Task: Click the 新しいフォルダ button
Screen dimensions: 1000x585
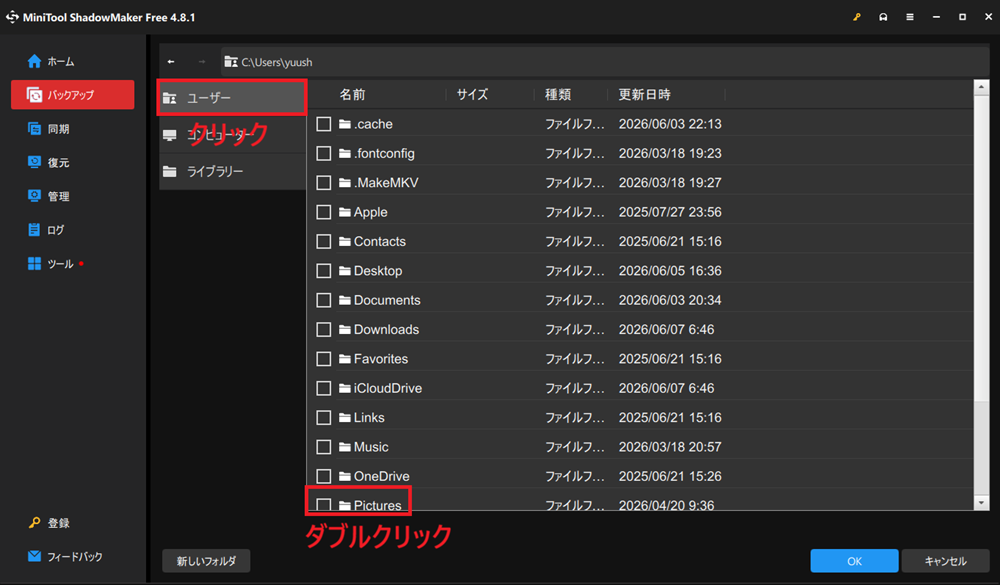Action: tap(206, 561)
